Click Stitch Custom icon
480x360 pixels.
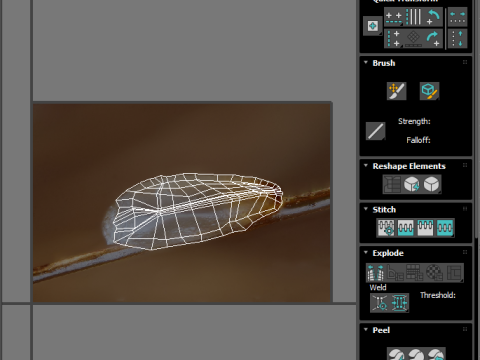[445, 228]
